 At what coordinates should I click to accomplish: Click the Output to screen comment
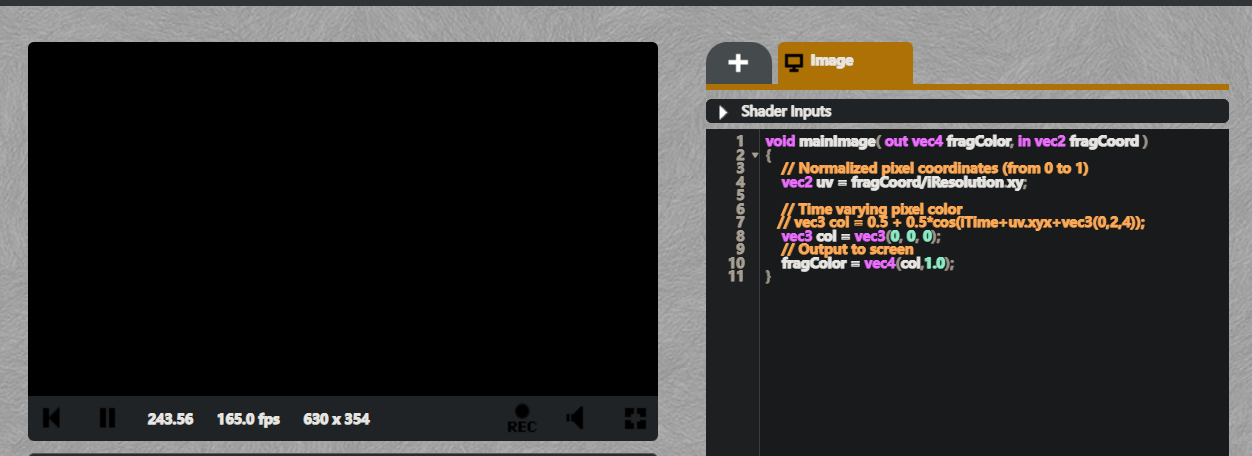click(x=847, y=250)
